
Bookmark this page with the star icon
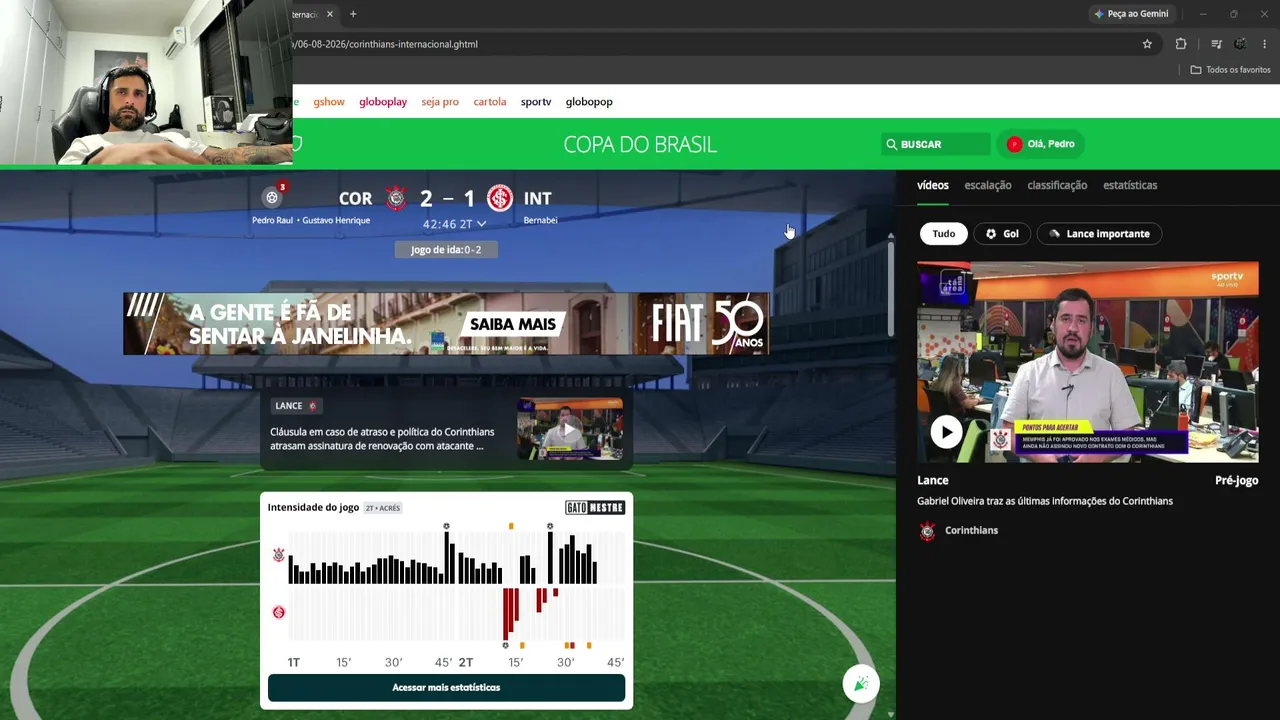pyautogui.click(x=1147, y=44)
